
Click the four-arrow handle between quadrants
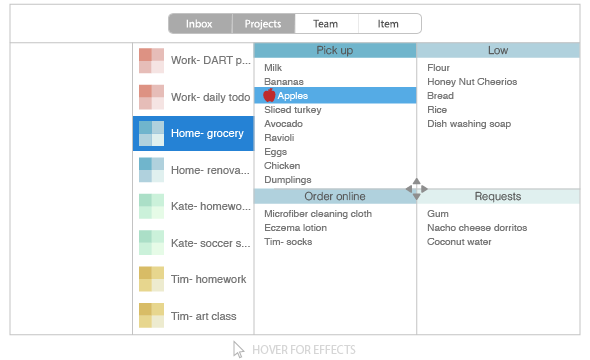[x=417, y=189]
